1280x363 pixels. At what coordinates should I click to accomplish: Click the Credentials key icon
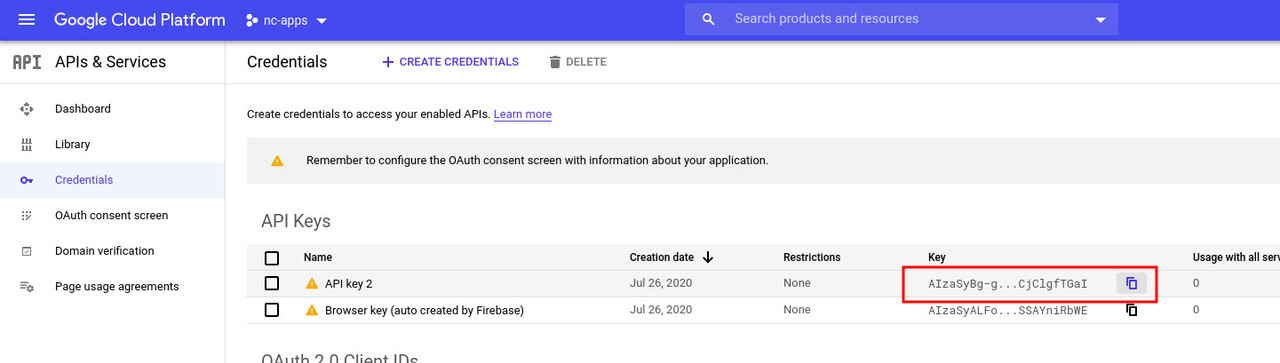(27, 180)
